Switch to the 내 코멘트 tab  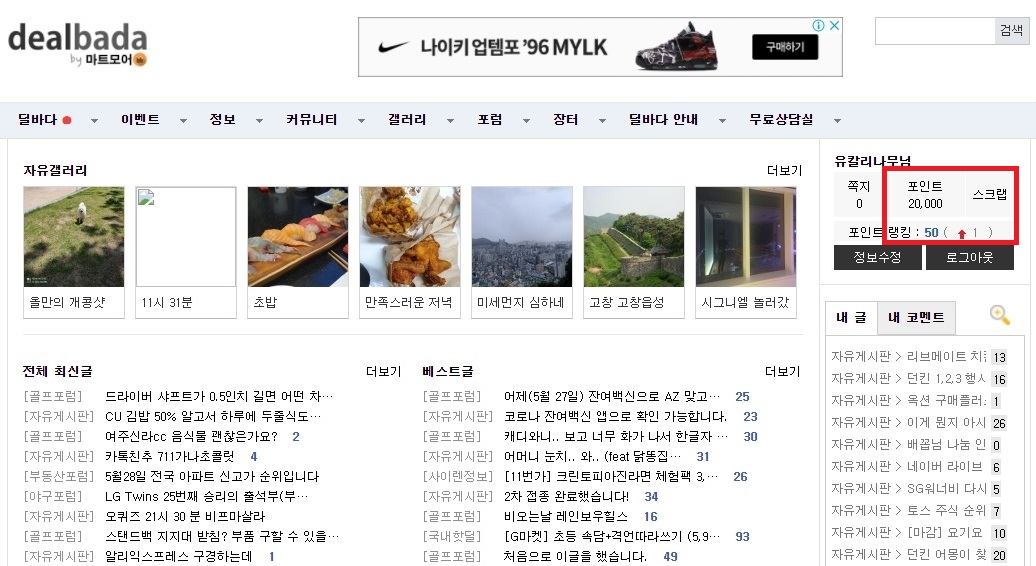click(917, 318)
